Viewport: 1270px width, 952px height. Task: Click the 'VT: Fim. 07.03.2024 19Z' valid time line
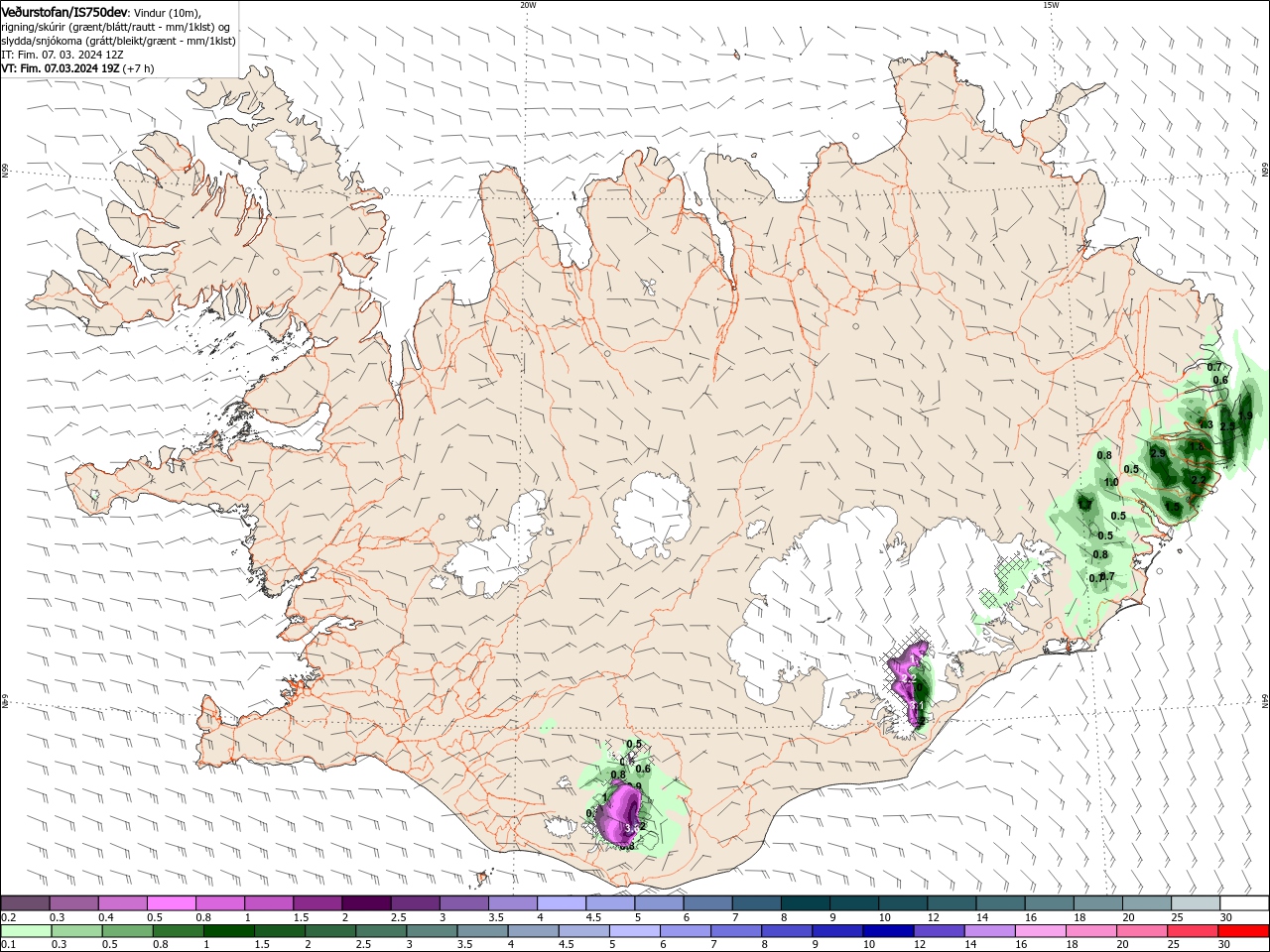click(62, 68)
